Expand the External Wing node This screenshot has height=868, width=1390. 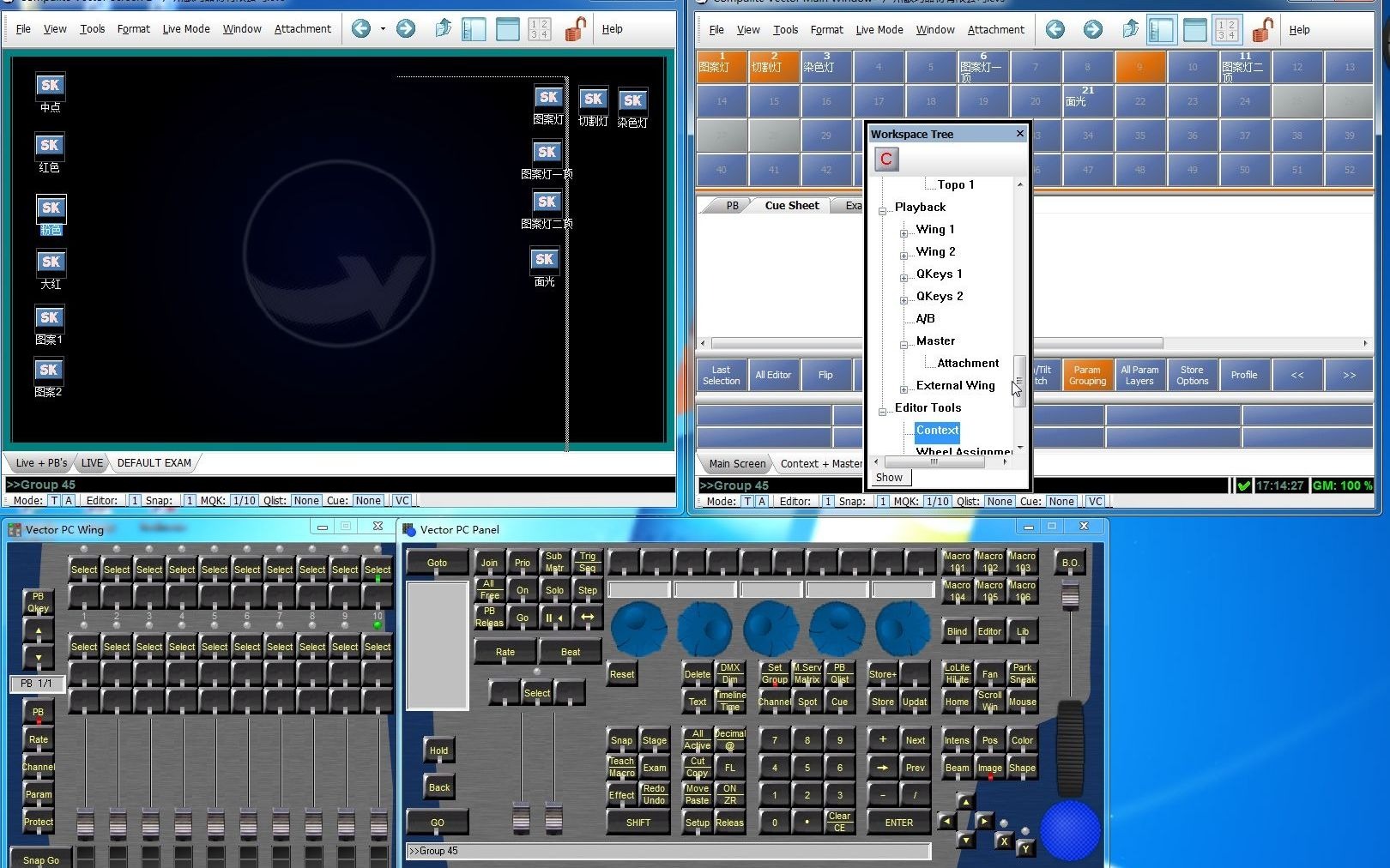coord(904,389)
